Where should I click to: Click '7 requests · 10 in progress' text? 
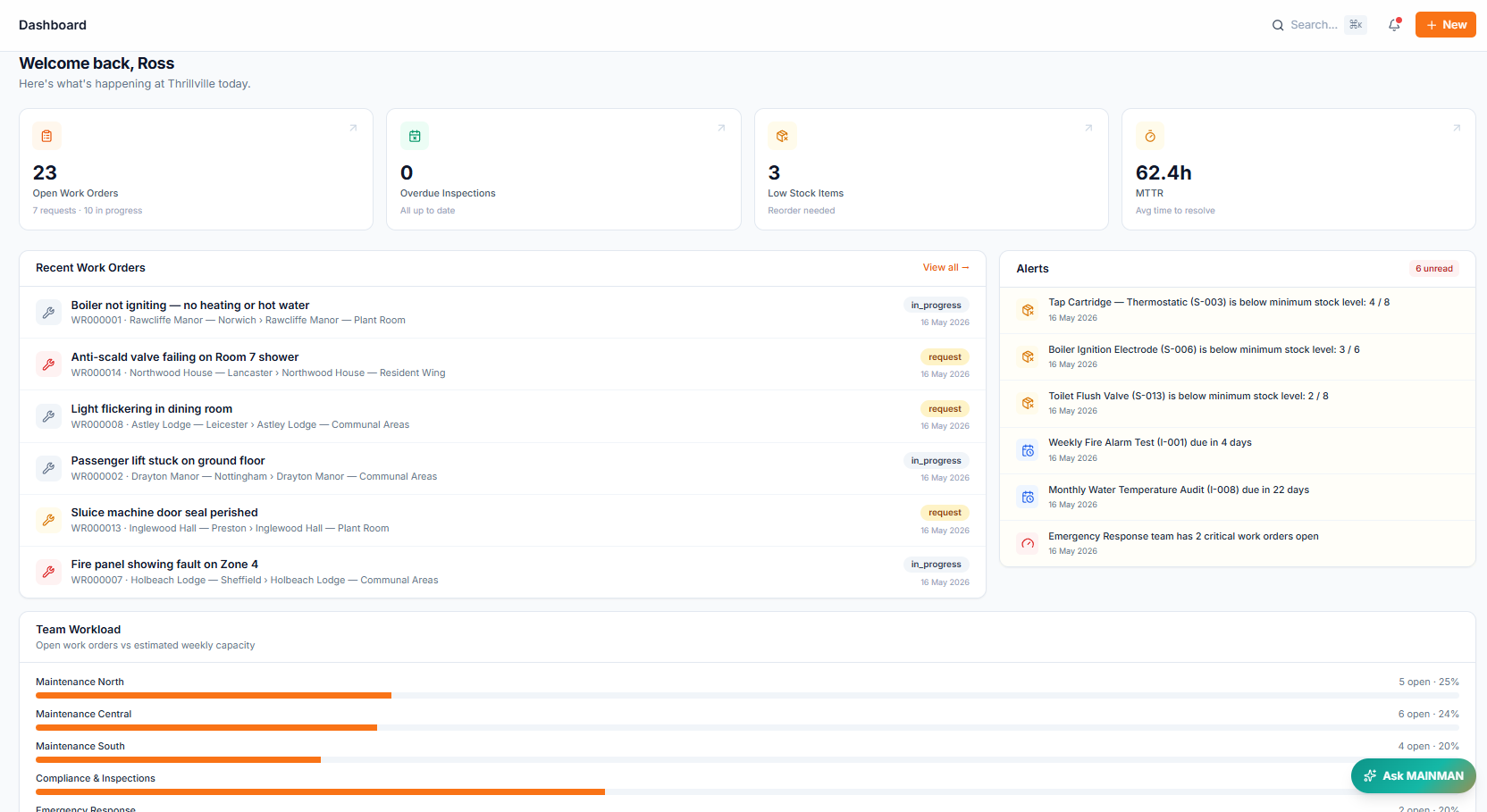coord(88,211)
